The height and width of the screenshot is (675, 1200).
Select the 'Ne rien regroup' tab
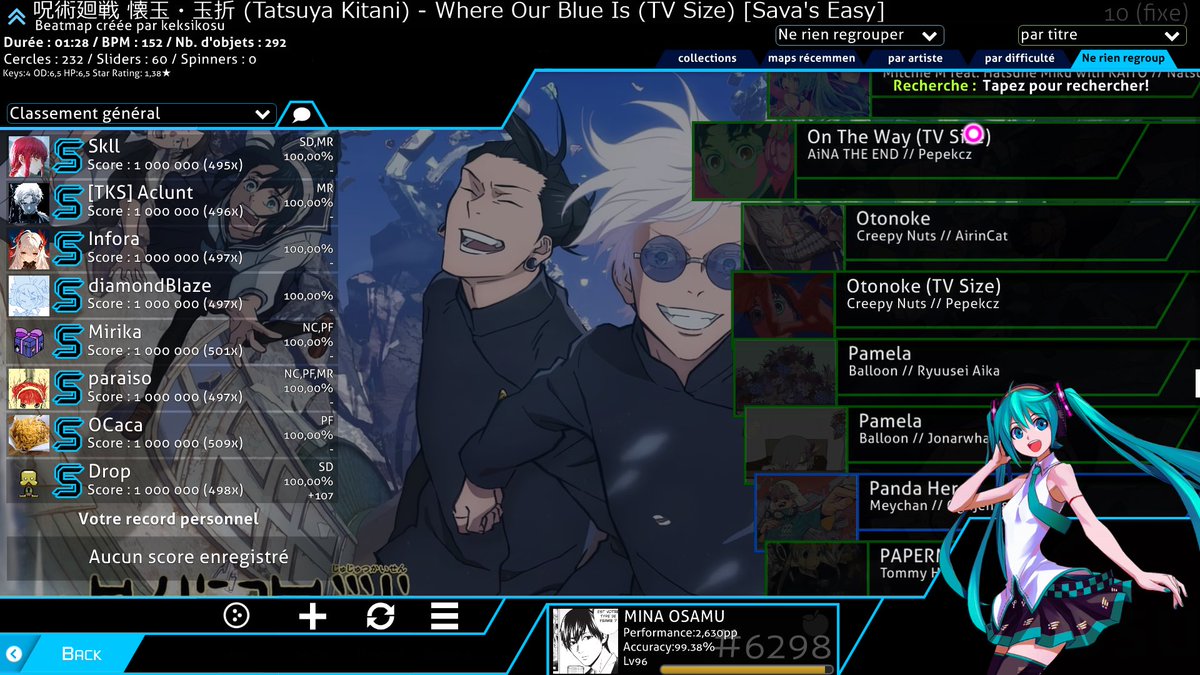[1123, 58]
